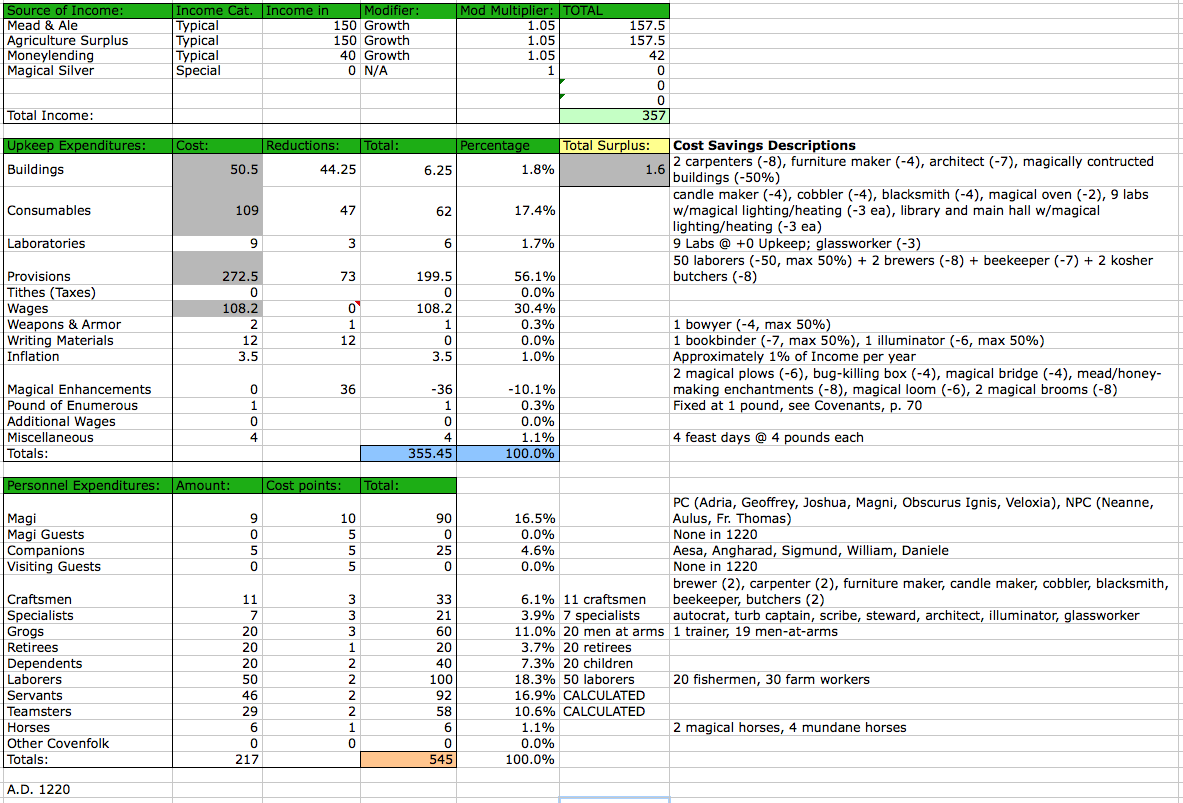The width and height of the screenshot is (1183, 803).
Task: Click the Wages percentage 30.4% cell
Action: (x=509, y=309)
